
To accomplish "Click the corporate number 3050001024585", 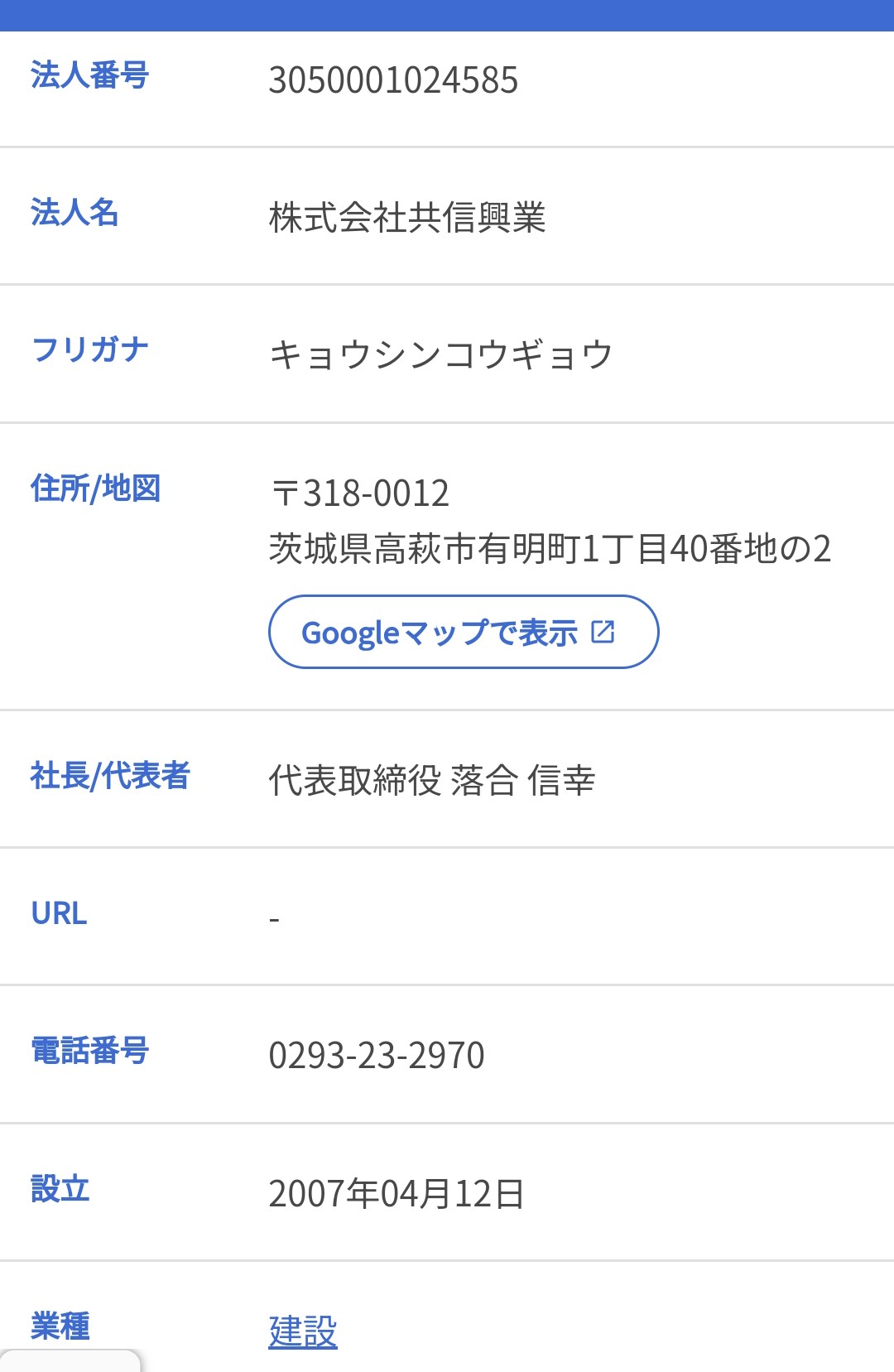I will (x=393, y=80).
